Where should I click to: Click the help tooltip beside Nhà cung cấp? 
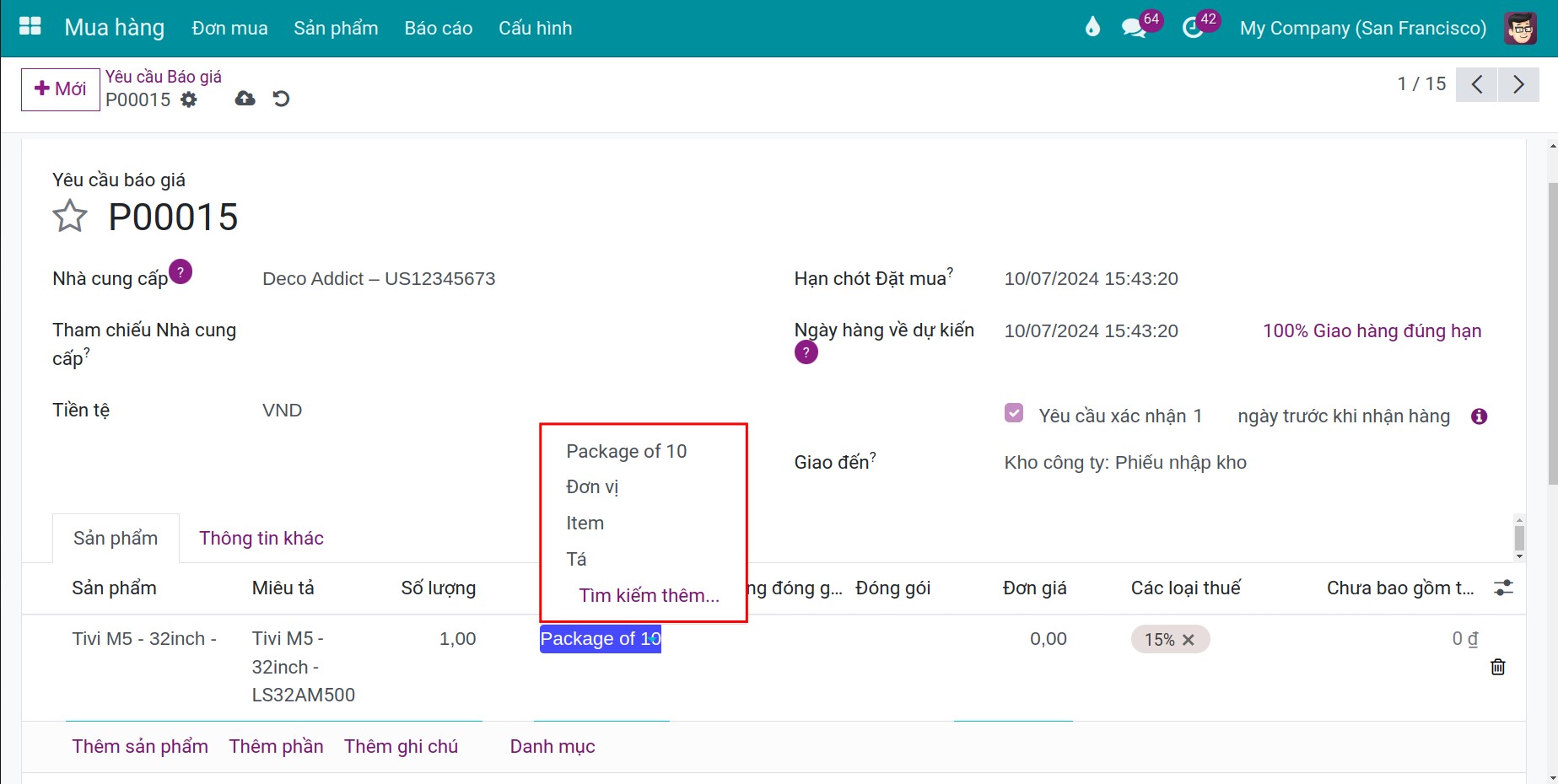[x=181, y=271]
